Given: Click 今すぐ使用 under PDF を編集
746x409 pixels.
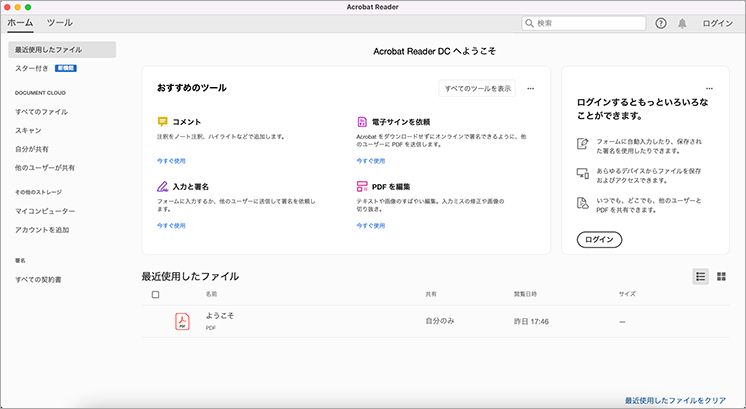Looking at the screenshot, I should point(371,225).
